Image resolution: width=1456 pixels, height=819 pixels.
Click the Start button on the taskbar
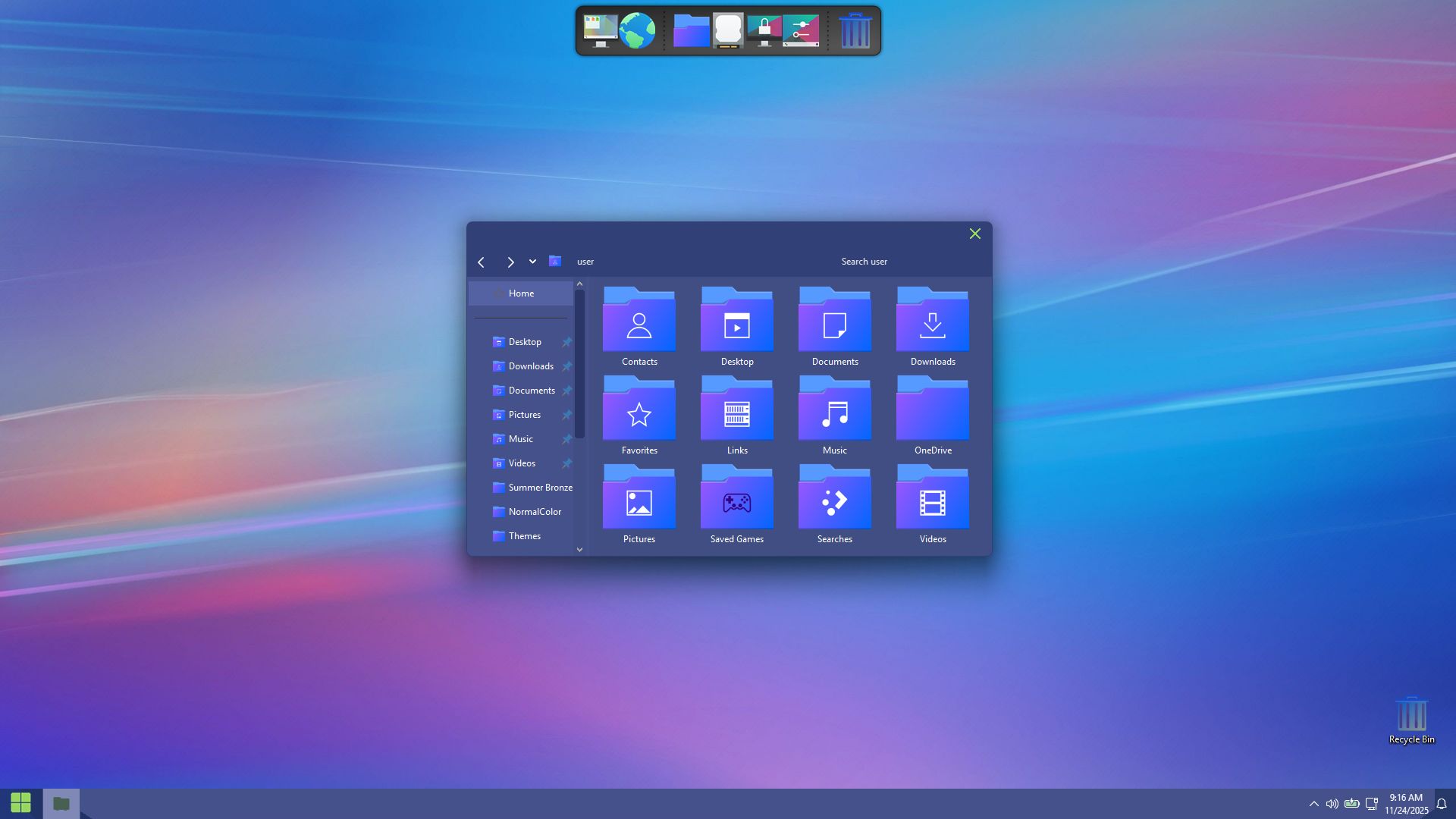pyautogui.click(x=20, y=803)
